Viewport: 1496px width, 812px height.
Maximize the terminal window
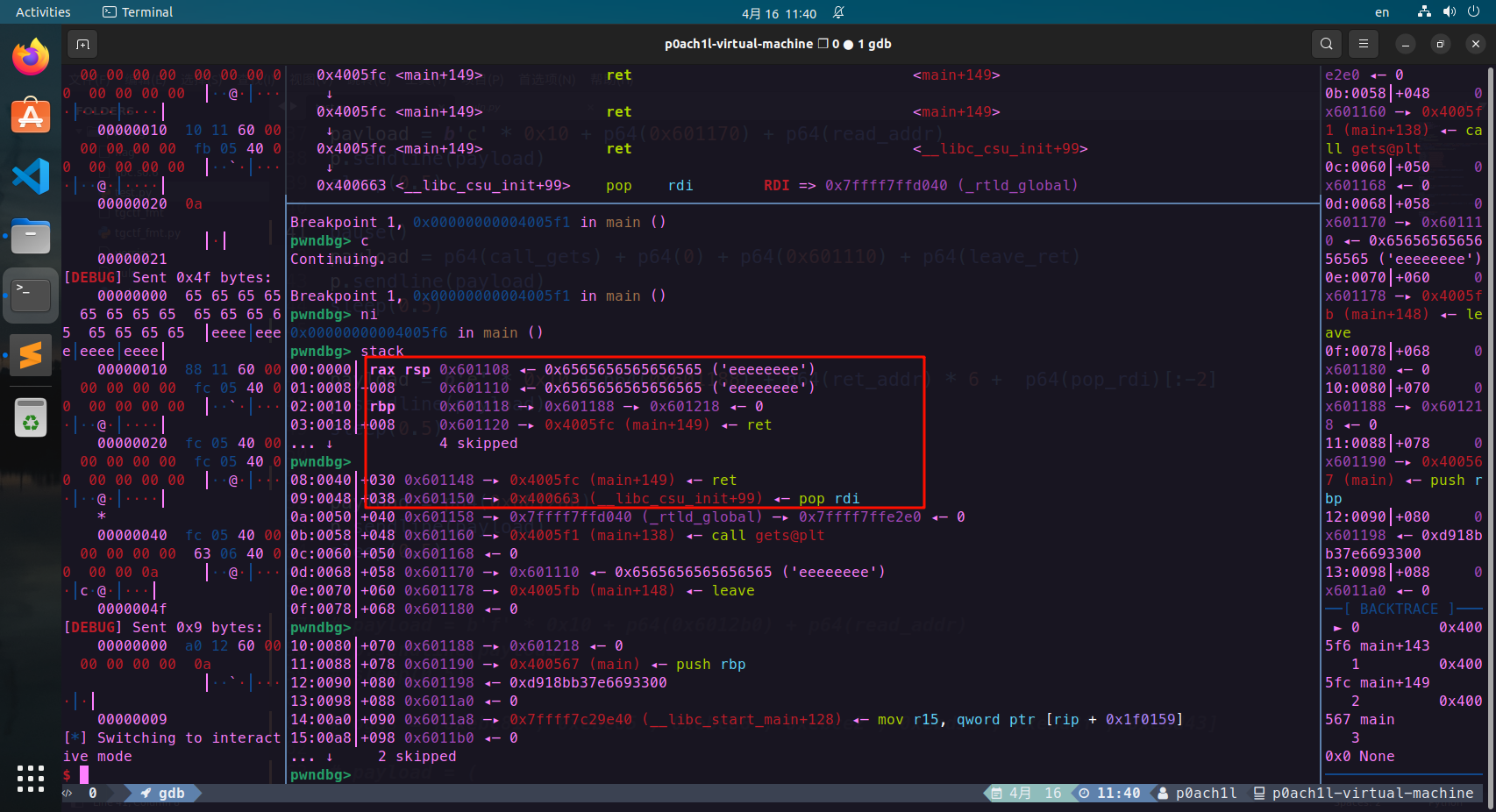coord(1440,44)
